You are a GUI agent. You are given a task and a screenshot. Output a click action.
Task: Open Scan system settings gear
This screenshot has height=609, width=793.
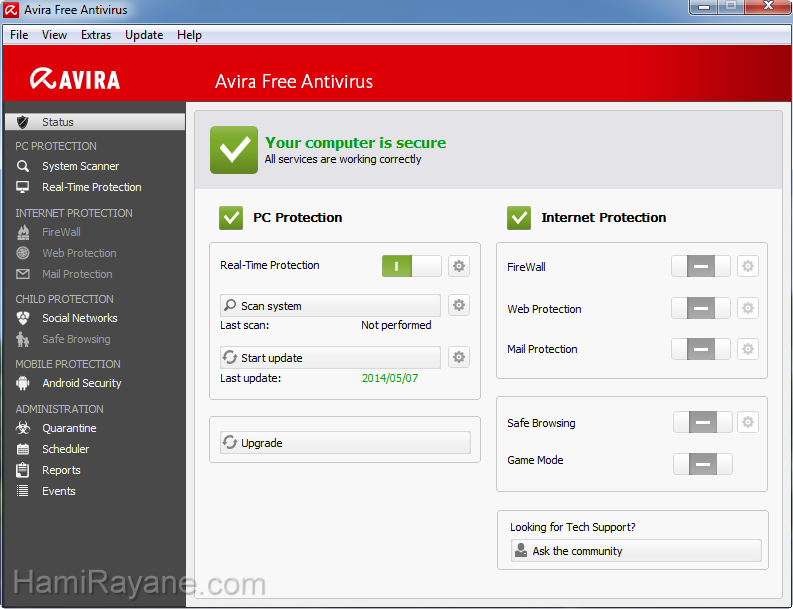(459, 305)
